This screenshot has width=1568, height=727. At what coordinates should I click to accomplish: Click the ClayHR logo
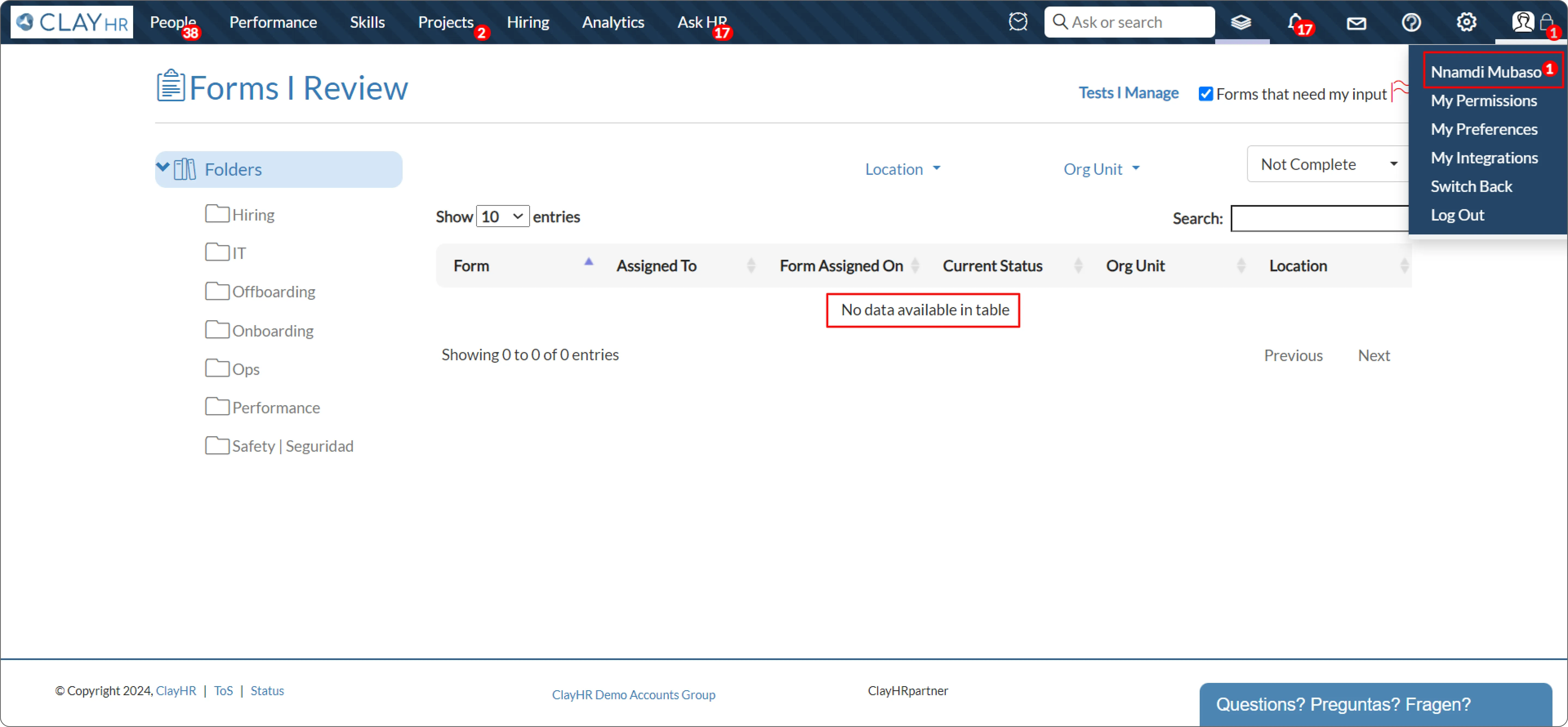pyautogui.click(x=72, y=23)
